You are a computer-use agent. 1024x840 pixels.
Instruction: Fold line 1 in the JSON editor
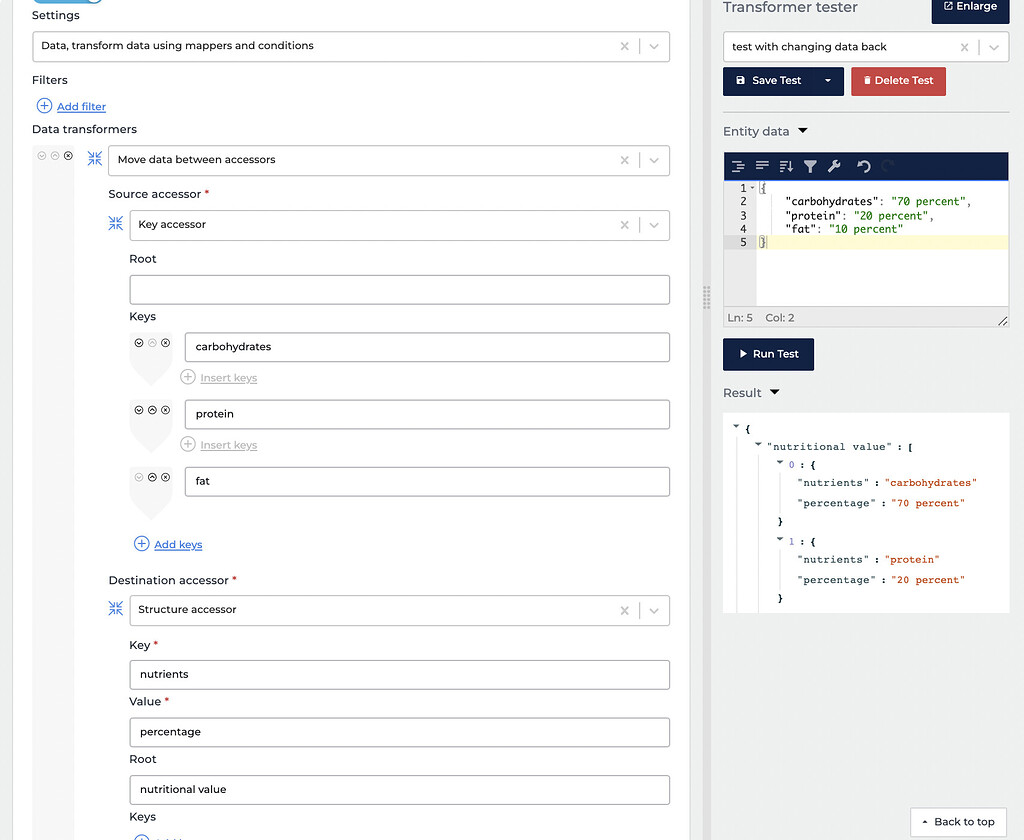coord(752,188)
